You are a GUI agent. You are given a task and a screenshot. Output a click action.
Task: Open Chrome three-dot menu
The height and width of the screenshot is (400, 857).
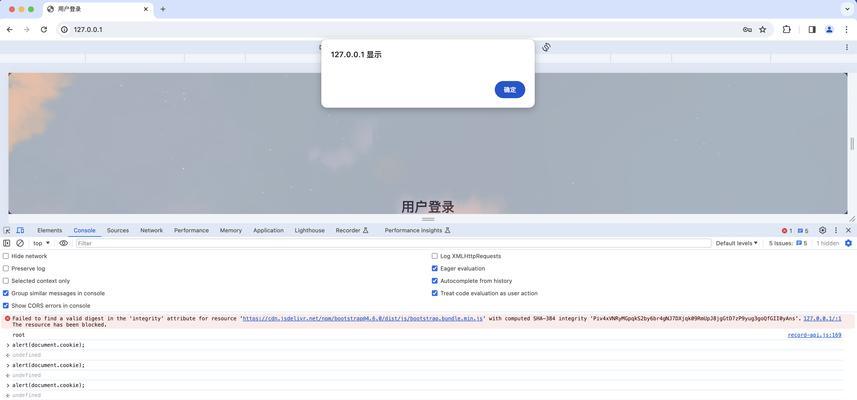point(846,30)
